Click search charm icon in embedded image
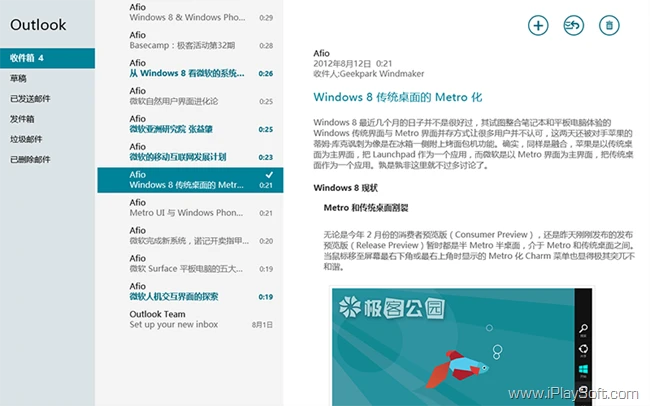The width and height of the screenshot is (650, 406). [583, 330]
